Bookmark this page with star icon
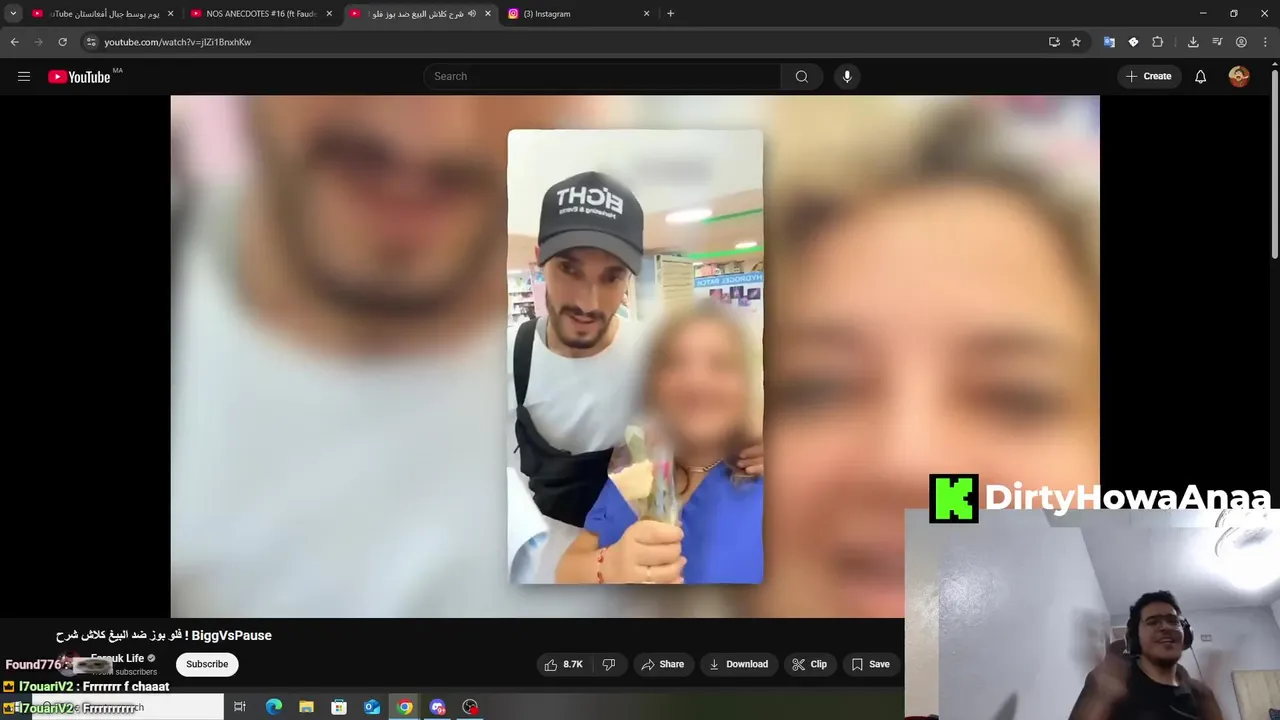This screenshot has width=1280, height=720. click(x=1076, y=42)
